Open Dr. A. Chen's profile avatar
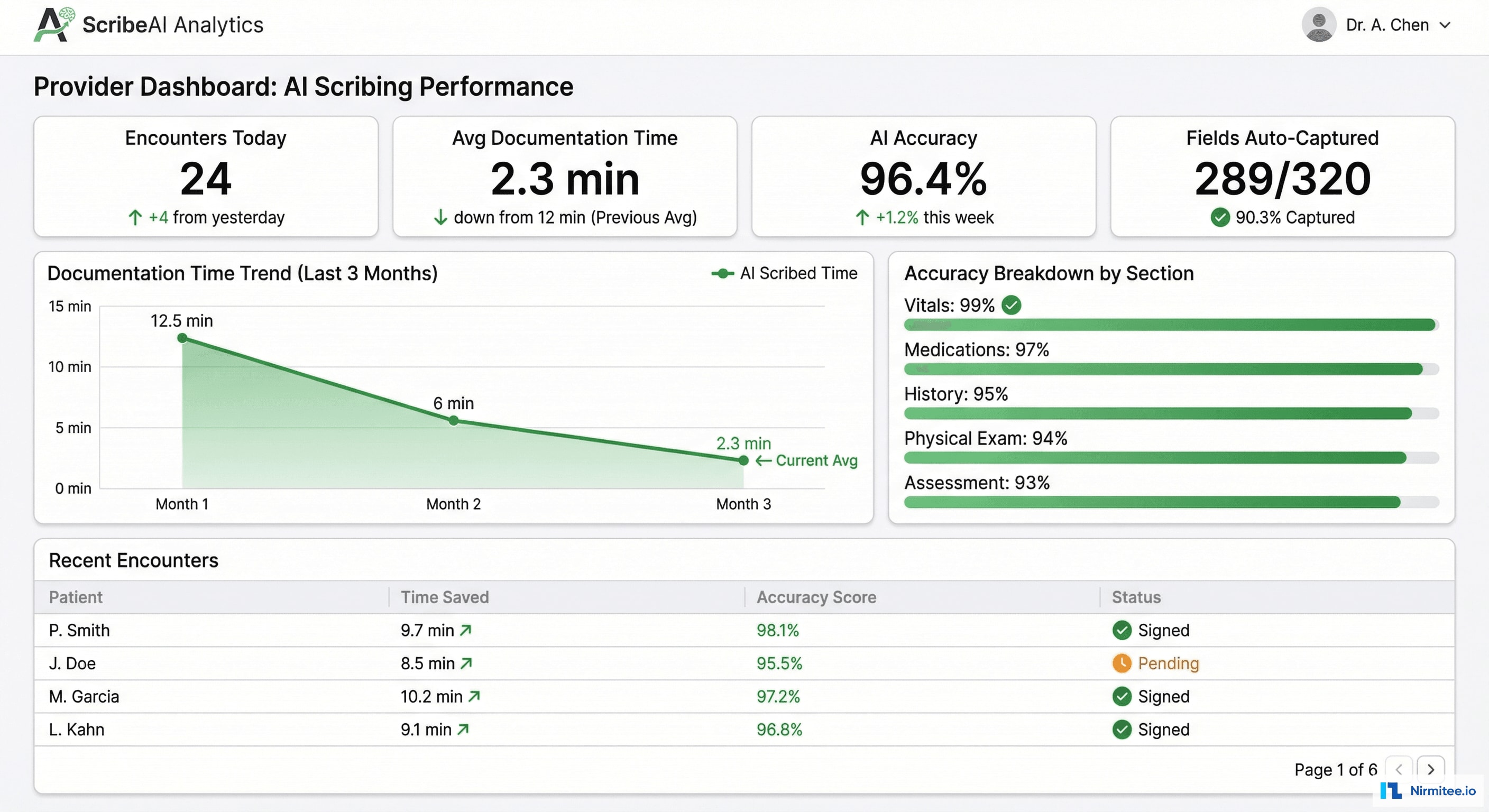The image size is (1489, 812). click(1320, 25)
